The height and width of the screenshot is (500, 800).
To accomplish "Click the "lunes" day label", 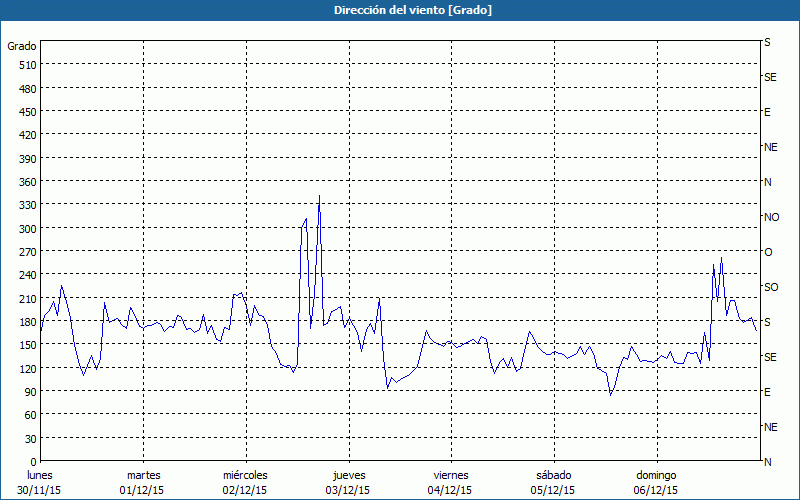I will 40,475.
